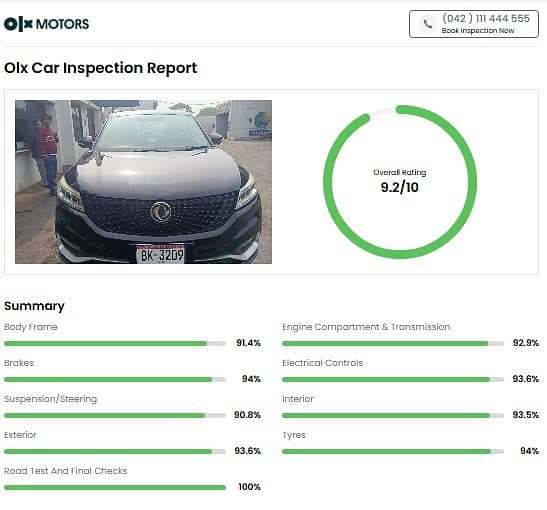Viewport: 547px width, 510px height.
Task: Click the Body Frame progress bar
Action: coord(115,344)
